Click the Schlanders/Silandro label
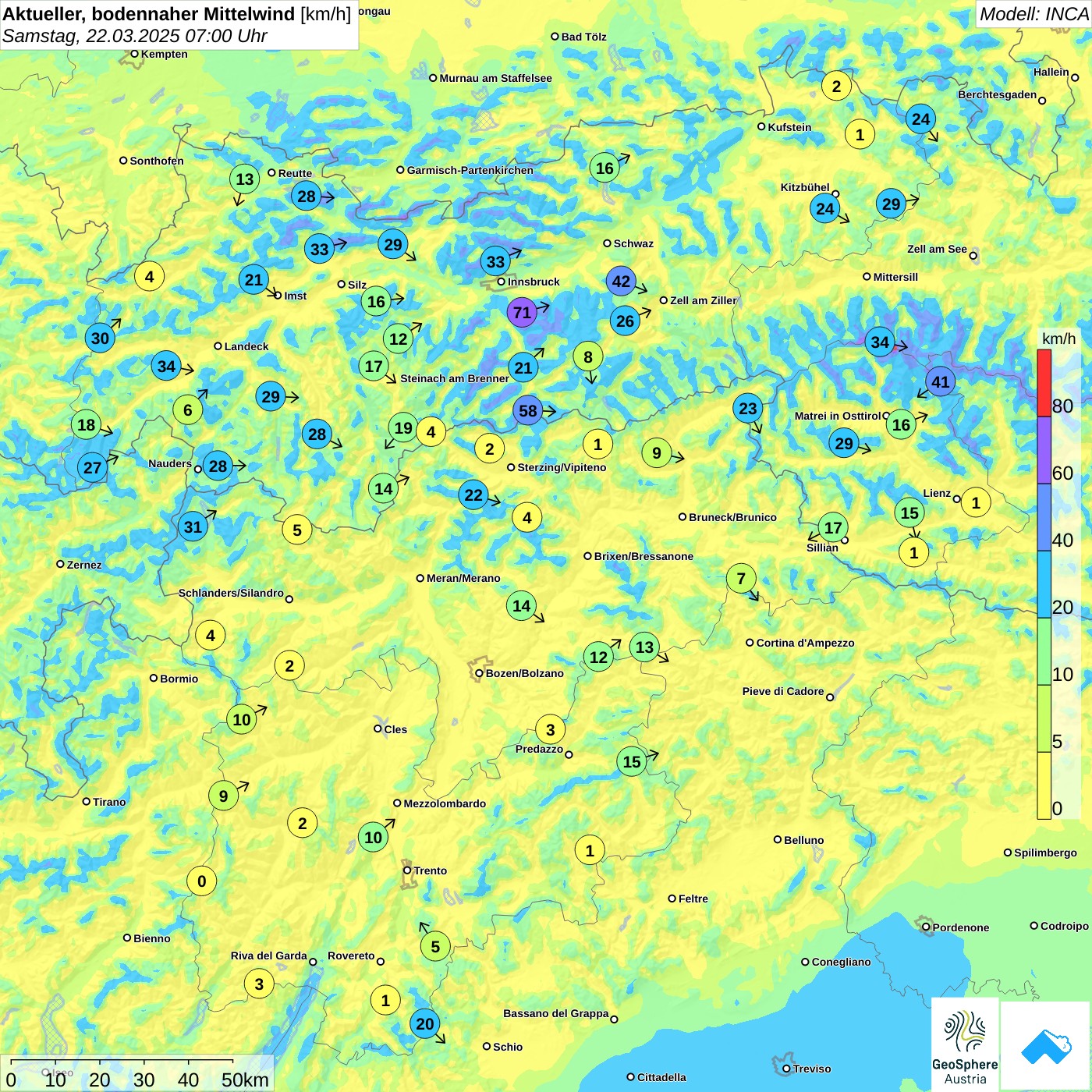Image resolution: width=1092 pixels, height=1092 pixels. [231, 593]
